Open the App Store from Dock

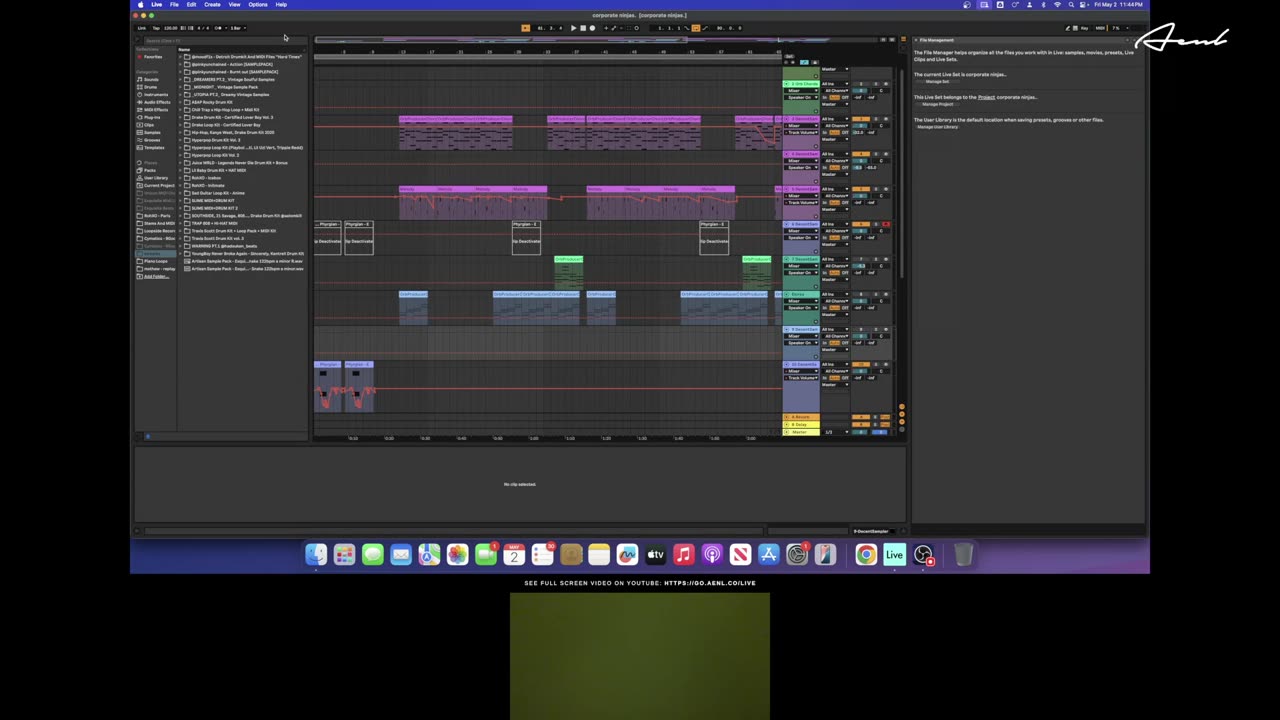[x=768, y=555]
